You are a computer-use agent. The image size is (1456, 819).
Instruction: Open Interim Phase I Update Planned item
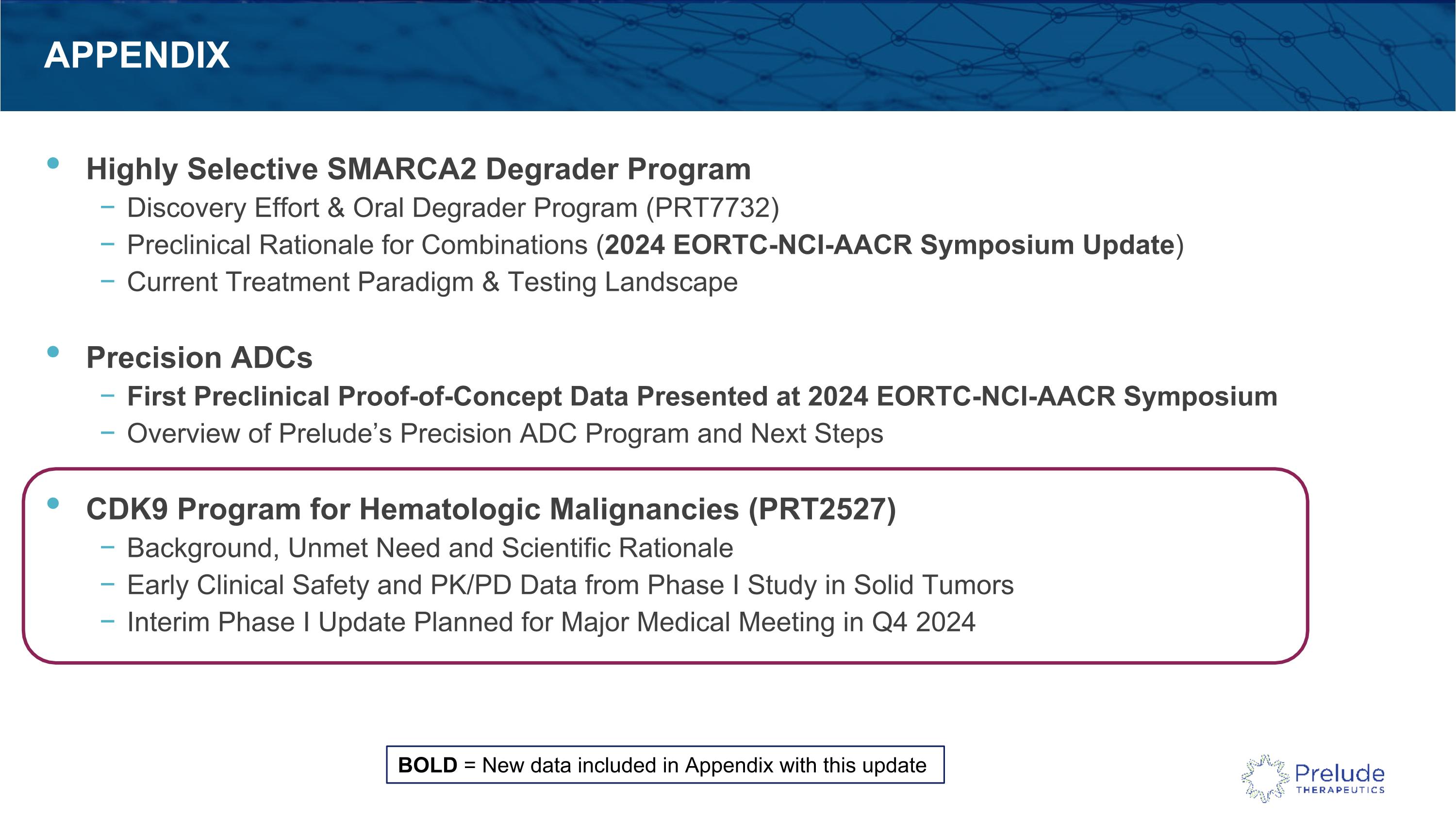[551, 622]
